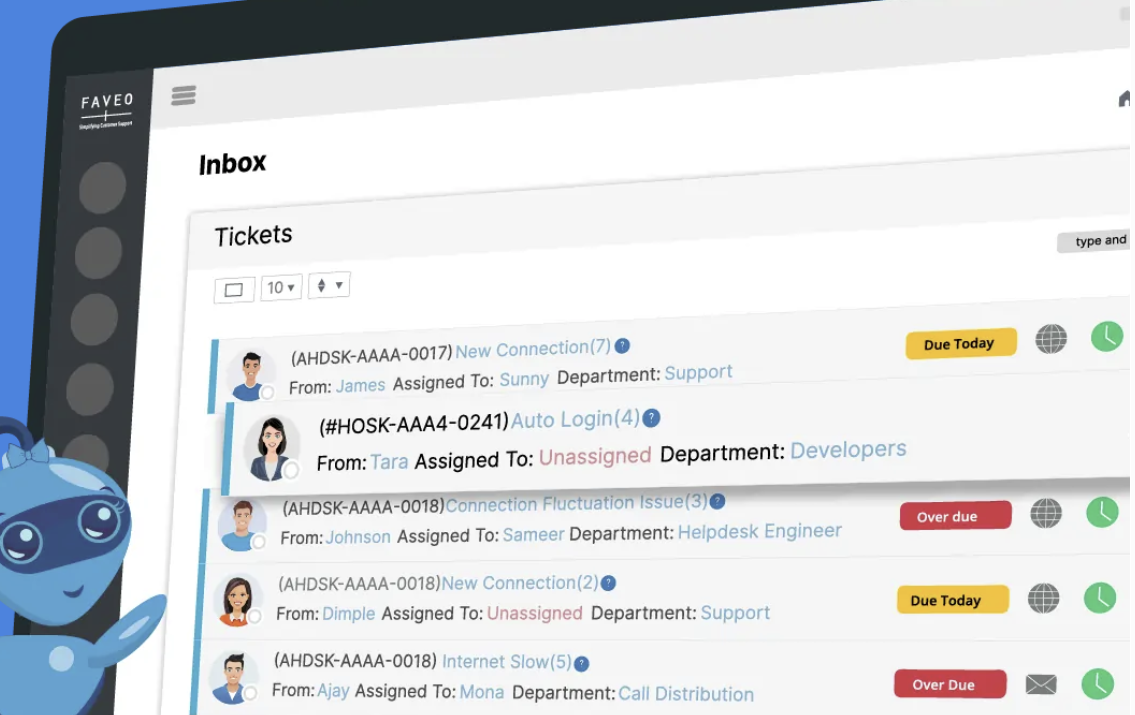Screen dimensions: 1135x715
Task: Click the home icon at top right
Action: (1125, 98)
